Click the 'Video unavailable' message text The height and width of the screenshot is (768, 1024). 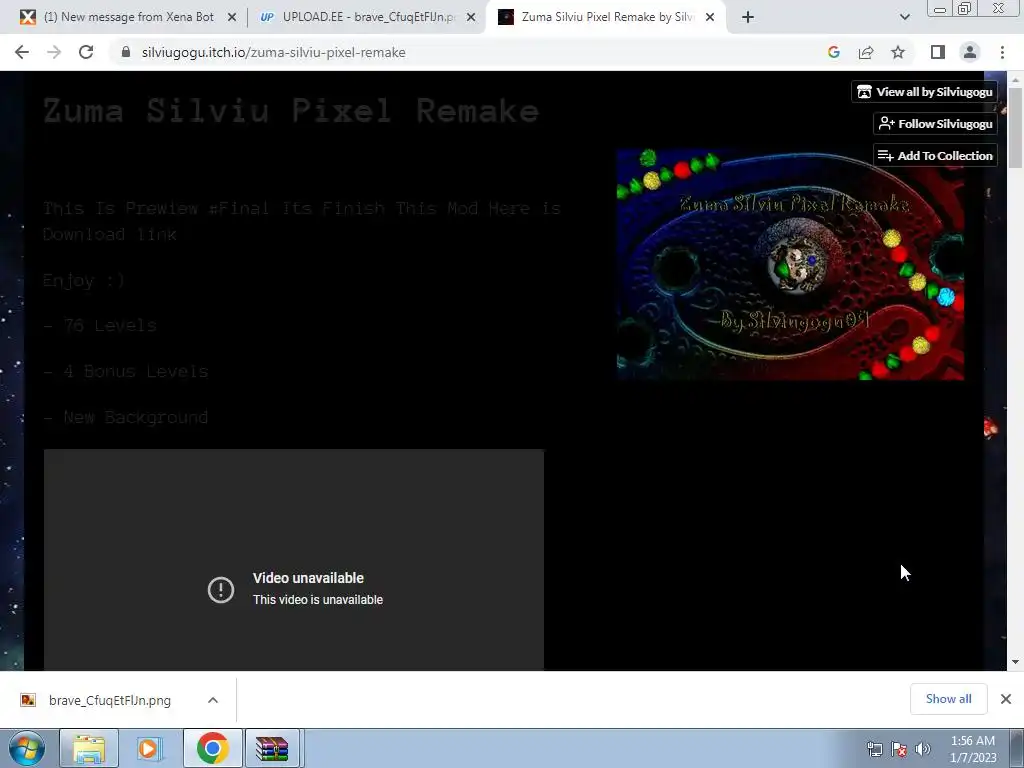308,578
